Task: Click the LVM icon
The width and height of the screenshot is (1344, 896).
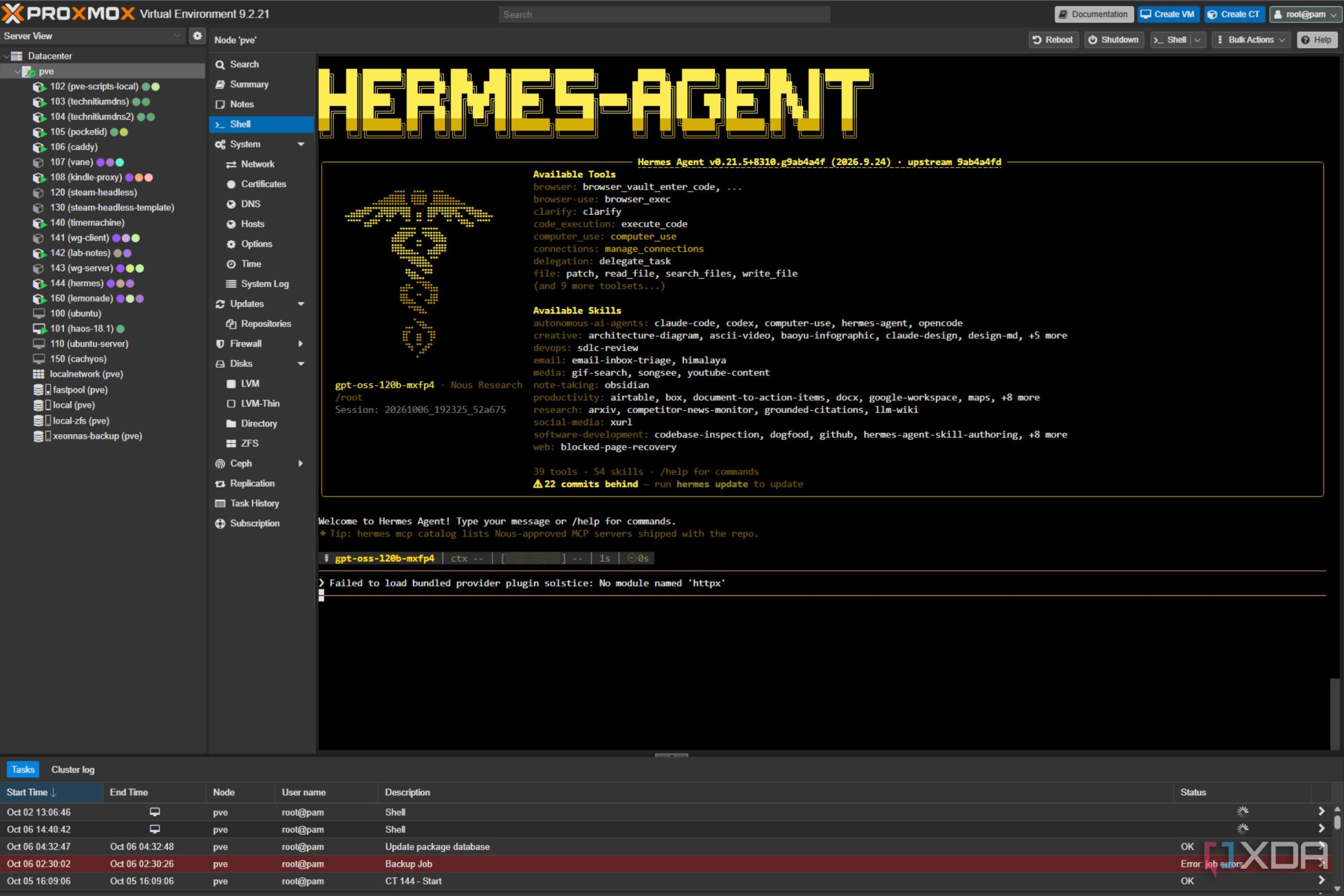Action: click(x=231, y=384)
